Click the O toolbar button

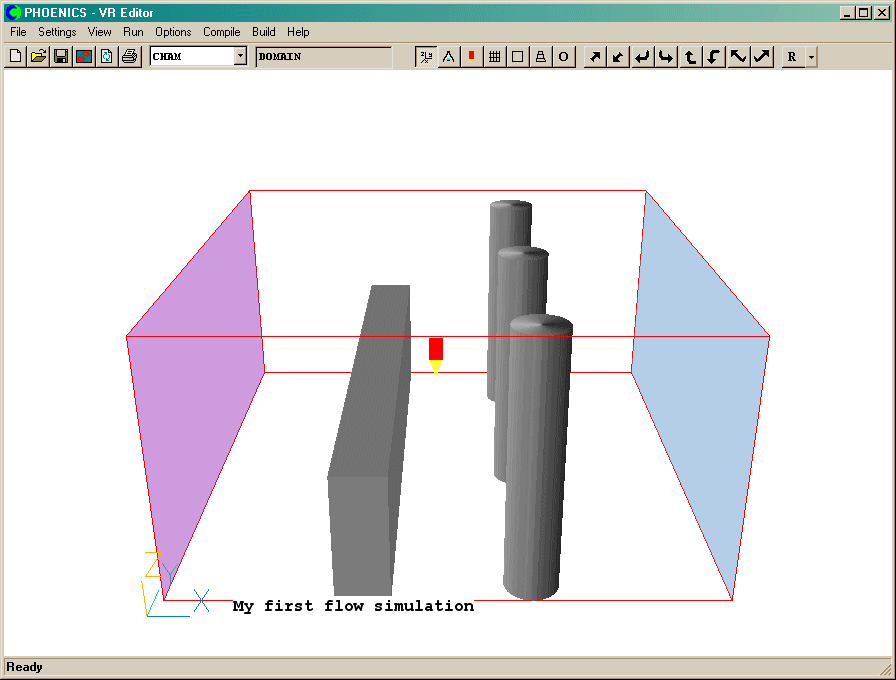coord(563,57)
